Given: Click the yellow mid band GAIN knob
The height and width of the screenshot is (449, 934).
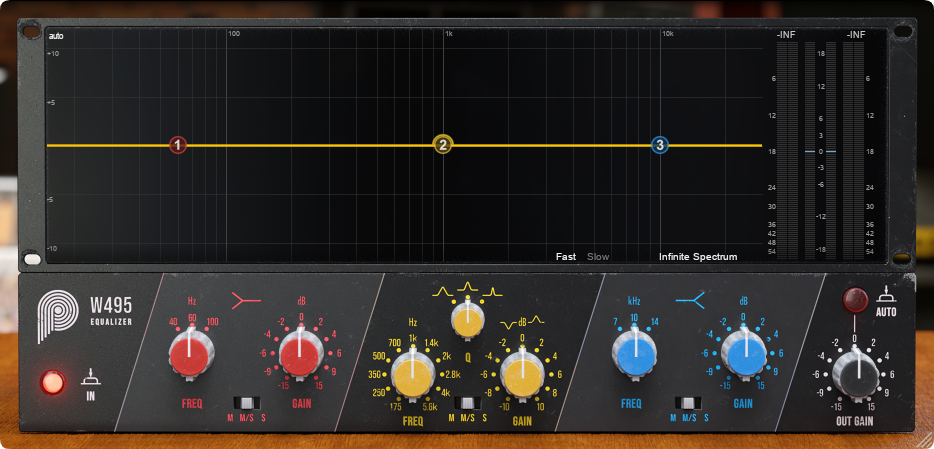Looking at the screenshot, I should (x=522, y=375).
